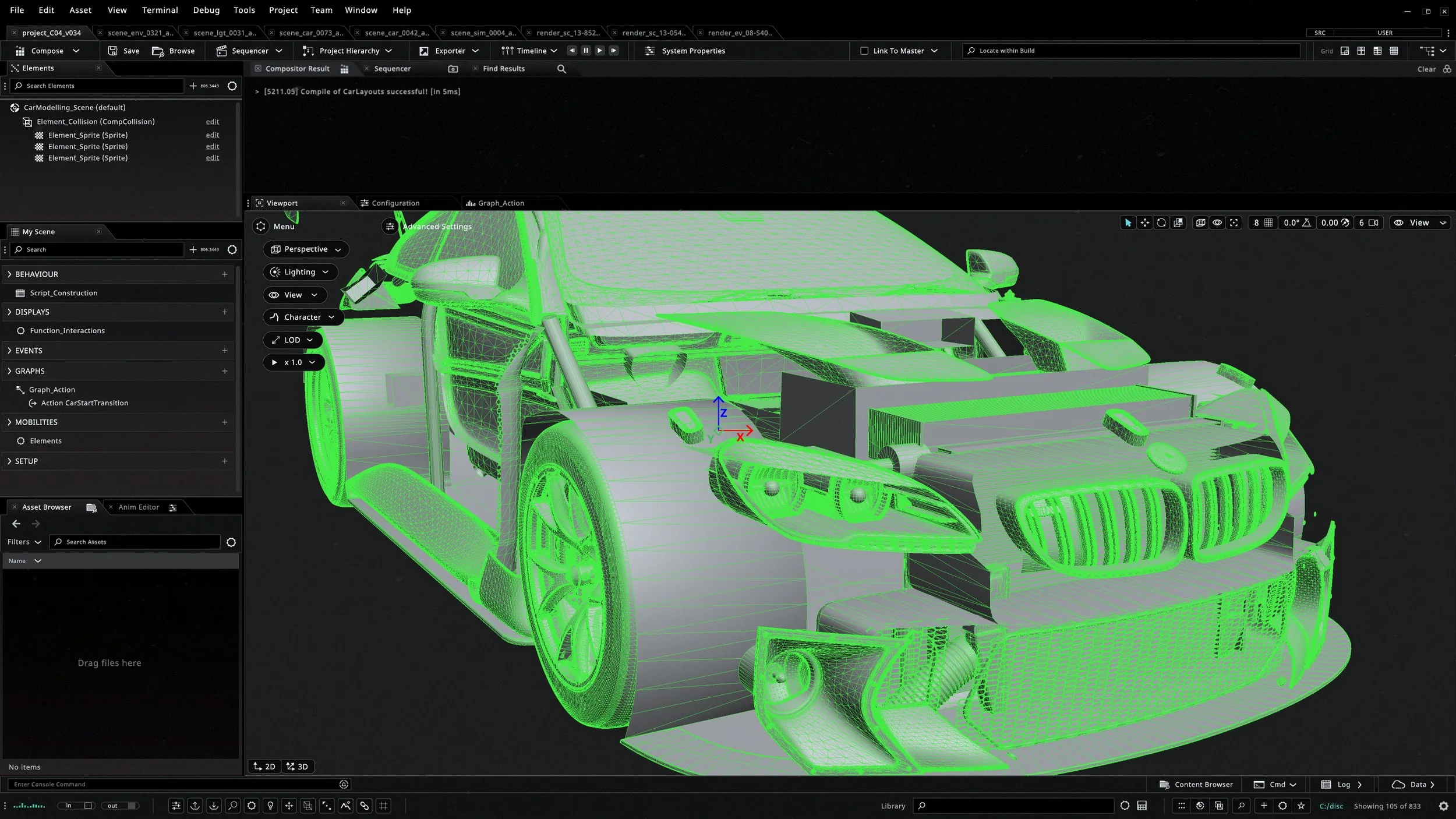Click the upload icon in bottom toolbar

pos(195,806)
